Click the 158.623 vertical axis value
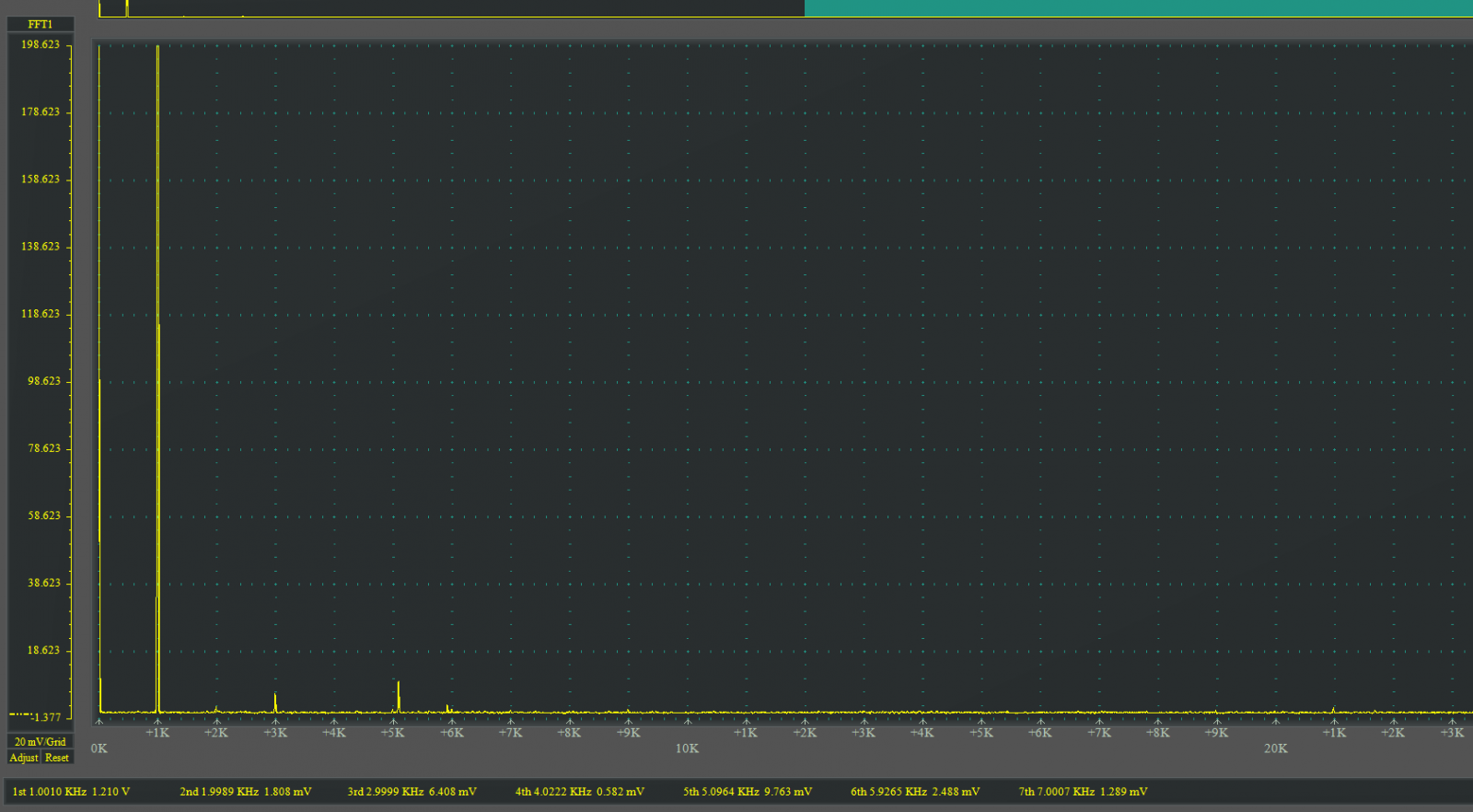1473x812 pixels. click(41, 179)
